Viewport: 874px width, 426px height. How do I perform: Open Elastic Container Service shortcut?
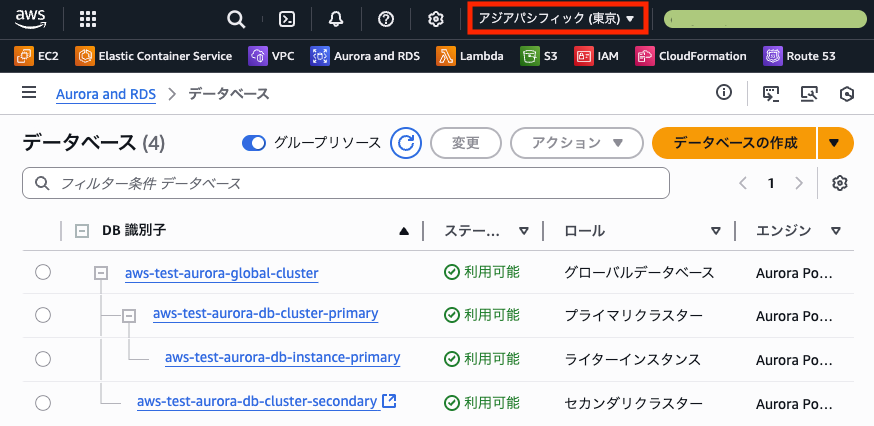tap(154, 56)
